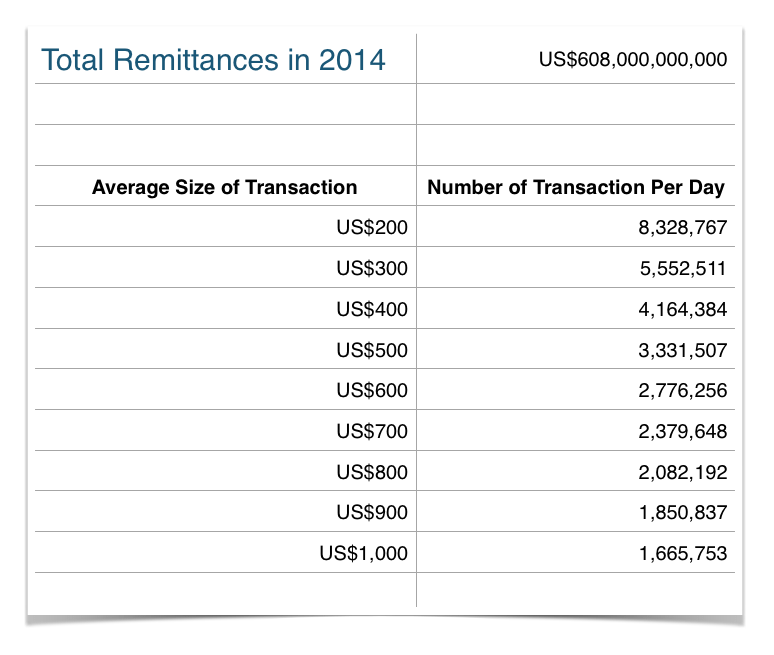
Task: Select the US$200 cell
Action: [x=372, y=228]
